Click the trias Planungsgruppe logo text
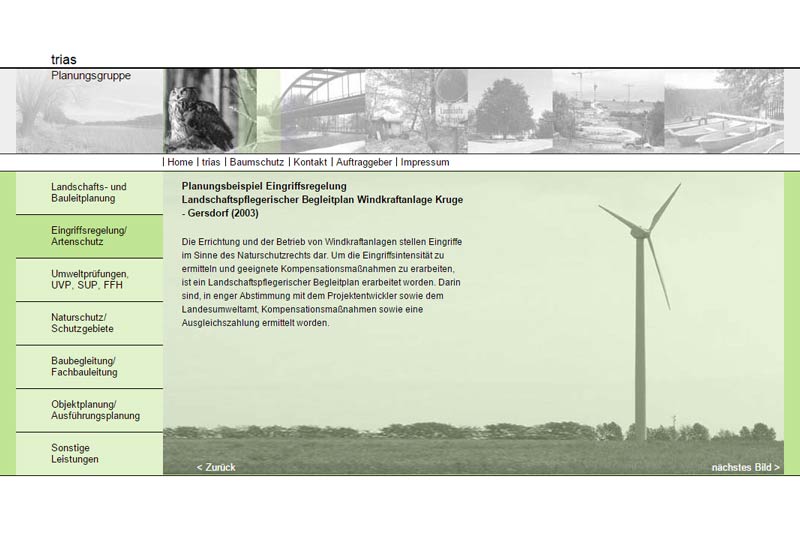This screenshot has height=534, width=800. point(90,67)
